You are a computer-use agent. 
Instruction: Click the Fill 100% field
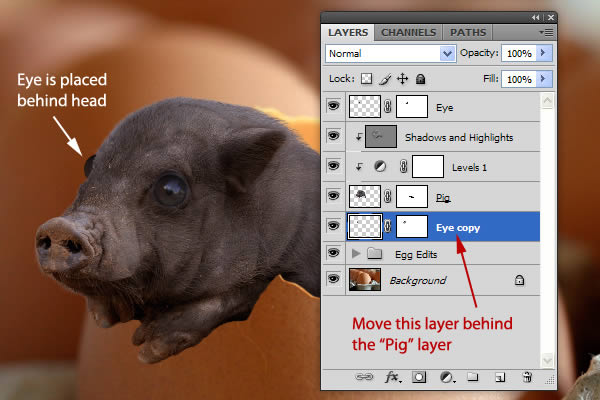(519, 79)
